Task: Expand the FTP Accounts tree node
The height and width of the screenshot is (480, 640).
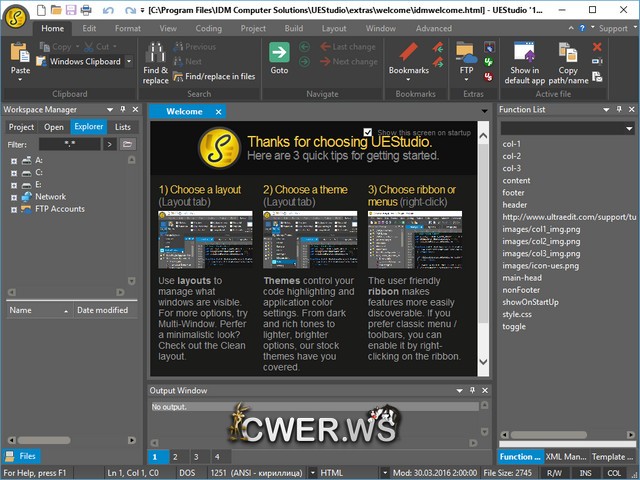Action: coord(14,210)
